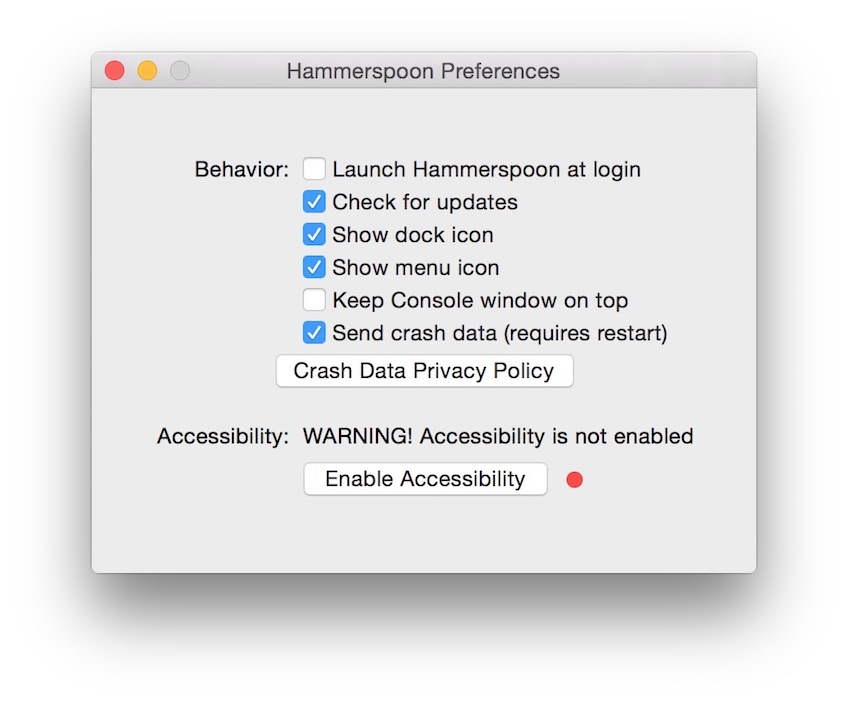This screenshot has width=848, height=704.
Task: Minimize the window with the yellow button
Action: (x=147, y=71)
